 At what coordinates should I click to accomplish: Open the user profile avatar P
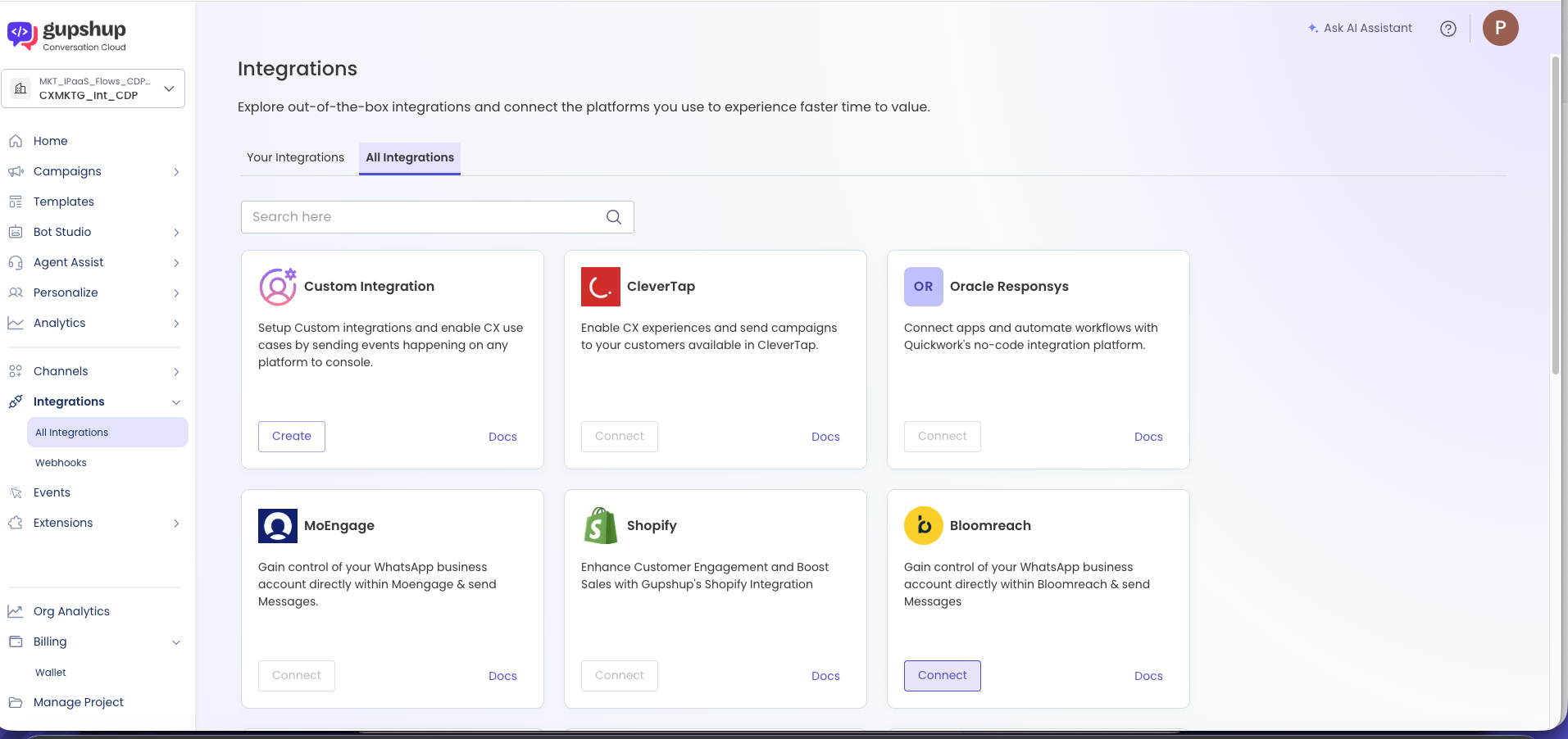pos(1500,28)
